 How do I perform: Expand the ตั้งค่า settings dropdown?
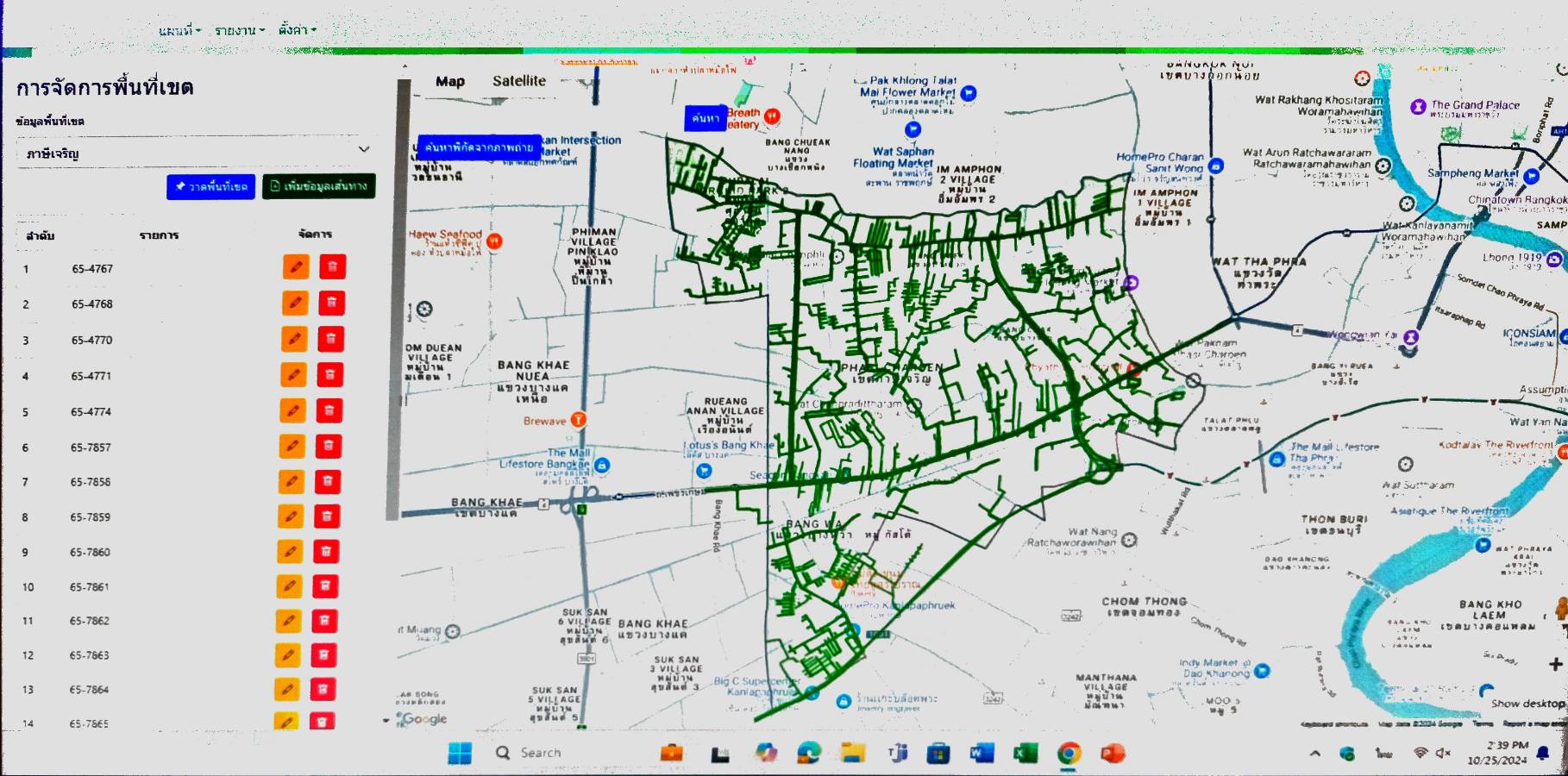point(297,30)
